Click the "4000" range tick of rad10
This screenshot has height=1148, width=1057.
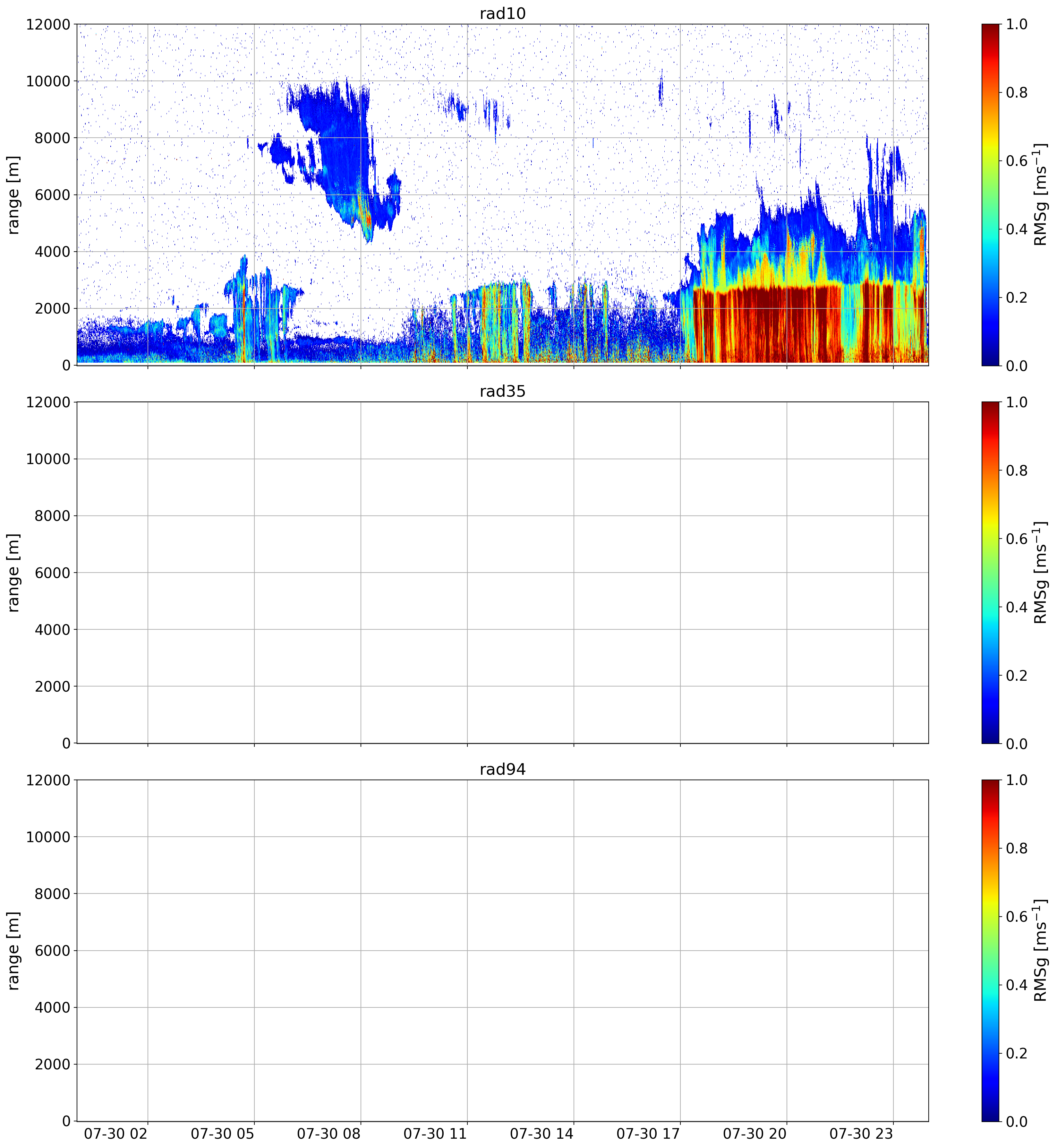coord(53,252)
